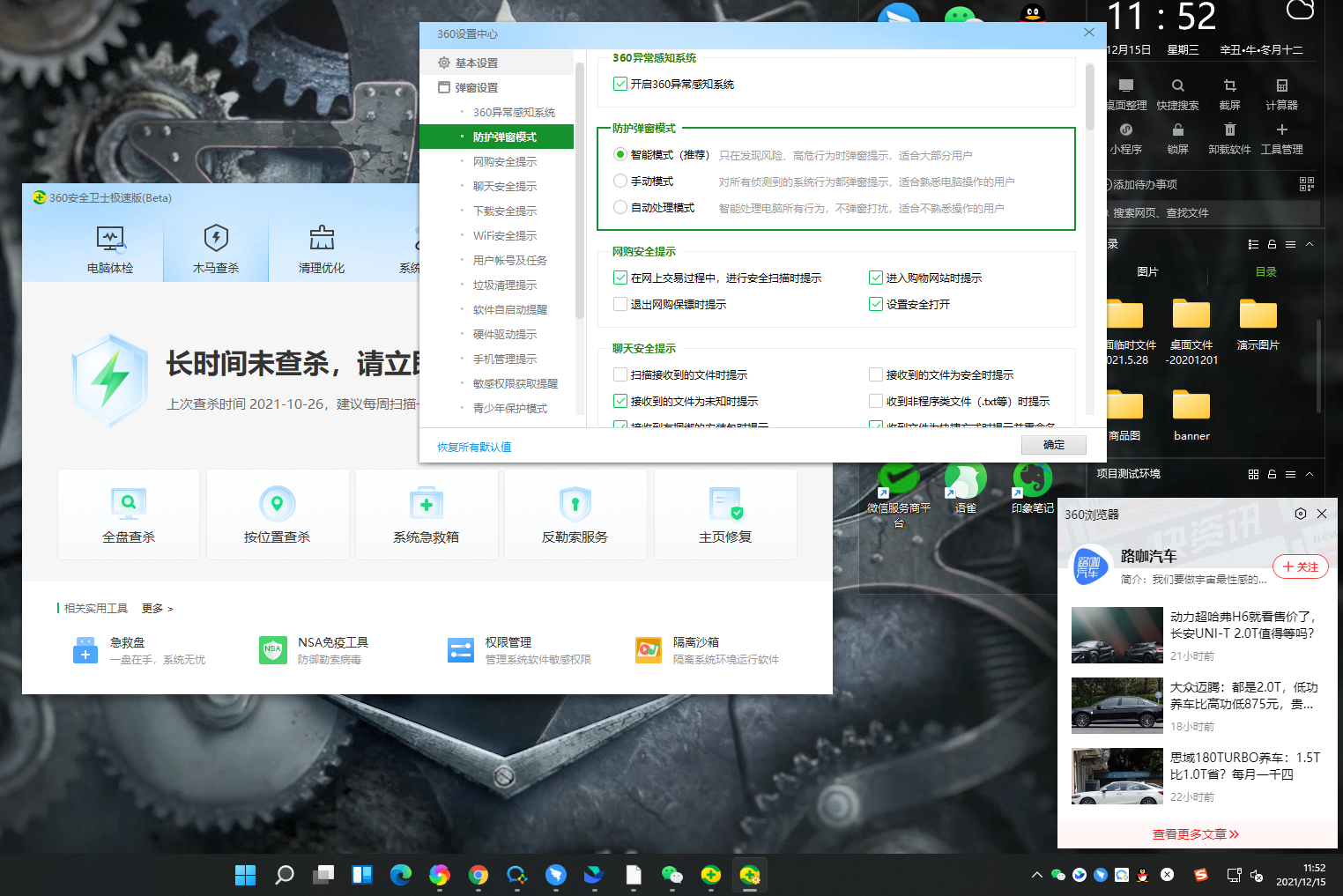Image resolution: width=1343 pixels, height=896 pixels.
Task: Select 自动处理模式 radio option
Action: [x=620, y=208]
